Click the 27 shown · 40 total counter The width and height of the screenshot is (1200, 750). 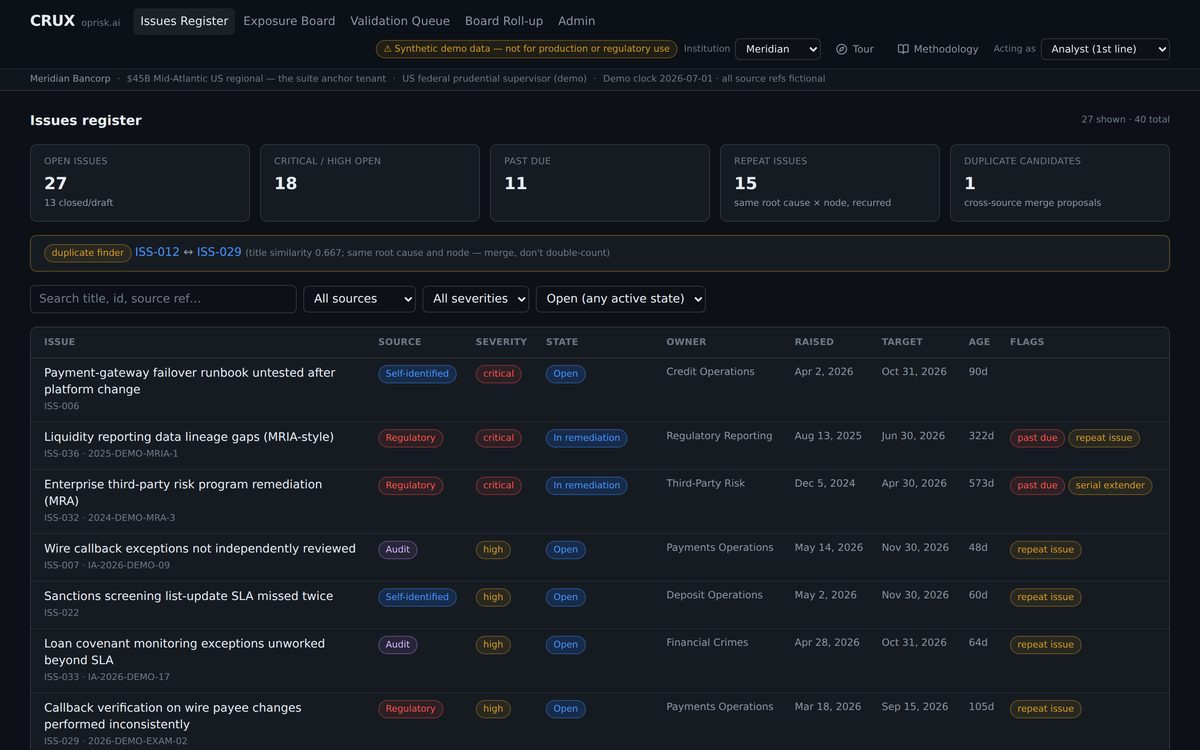1125,120
